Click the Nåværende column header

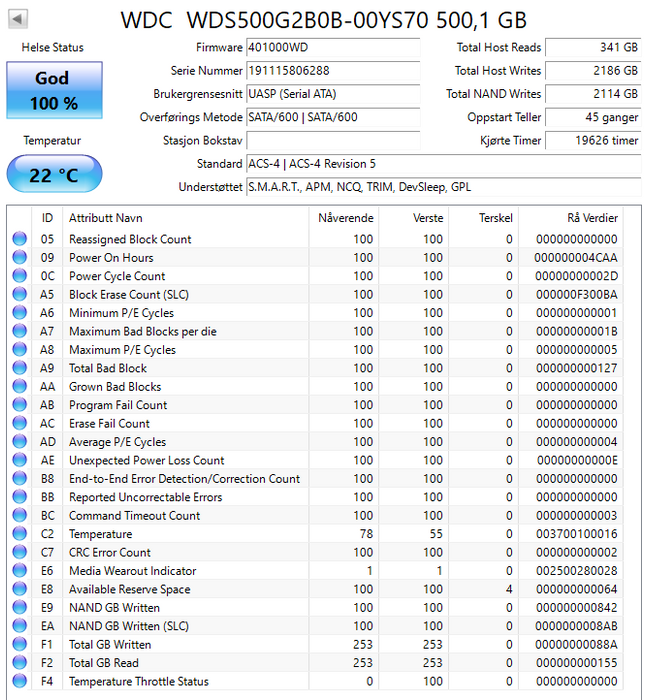(345, 218)
